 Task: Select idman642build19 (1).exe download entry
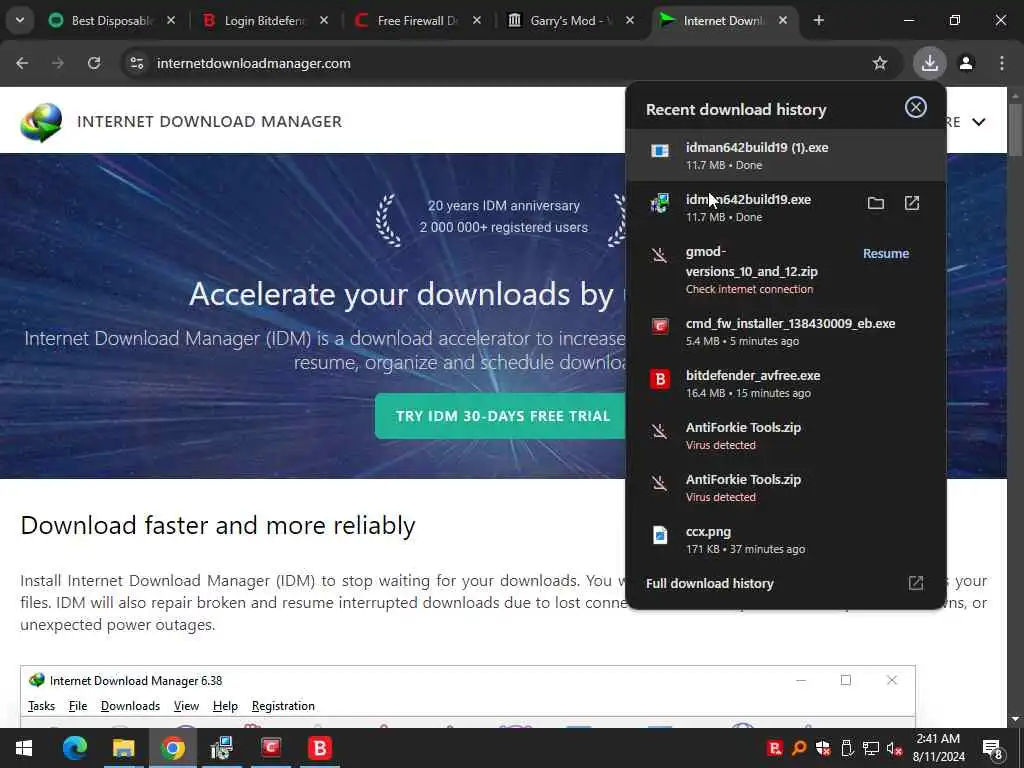pos(786,155)
